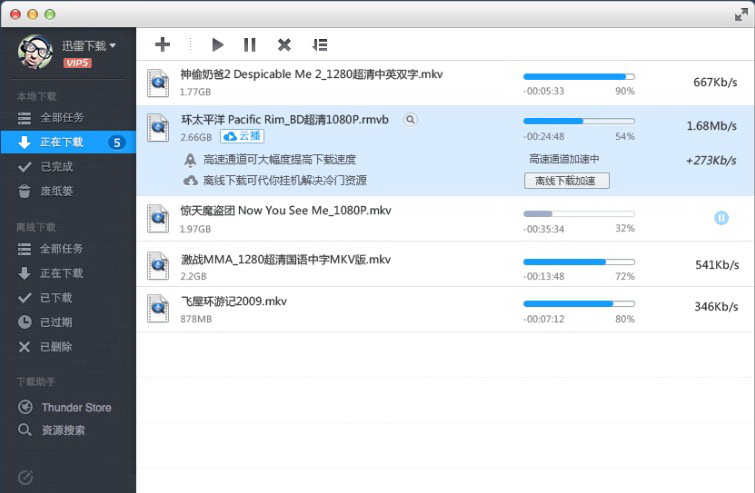Add a new download task with plus icon
The height and width of the screenshot is (493, 755).
(x=162, y=44)
